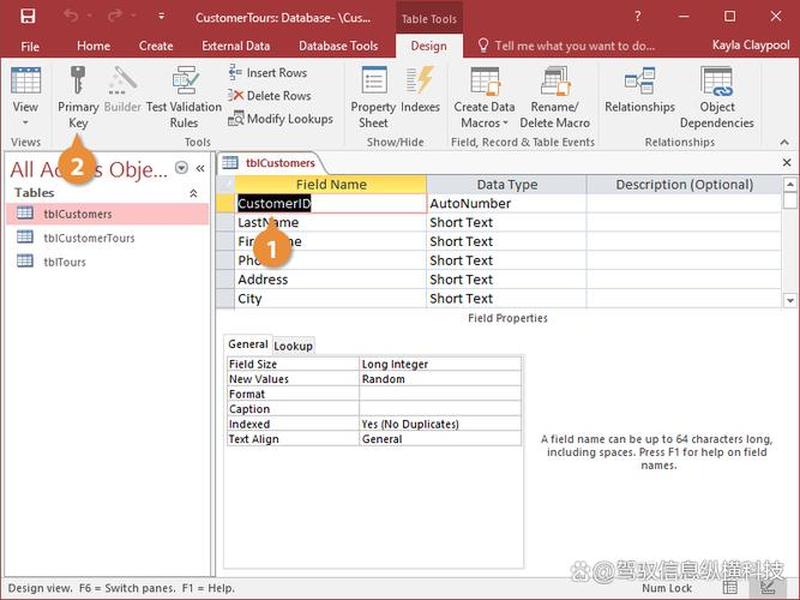Screen dimensions: 800x600
Task: Click the Undo arrow icon
Action: 70,16
